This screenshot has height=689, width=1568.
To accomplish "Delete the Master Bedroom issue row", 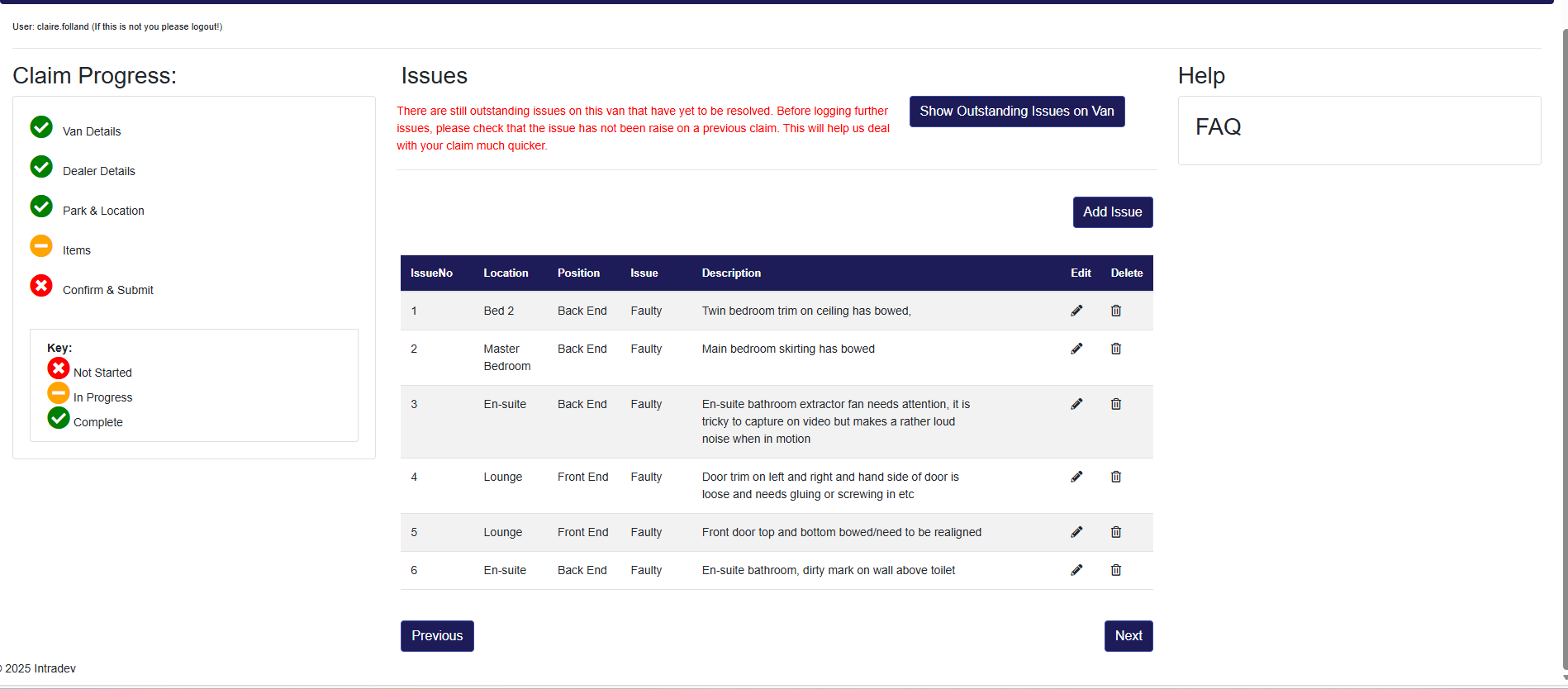I will point(1116,349).
